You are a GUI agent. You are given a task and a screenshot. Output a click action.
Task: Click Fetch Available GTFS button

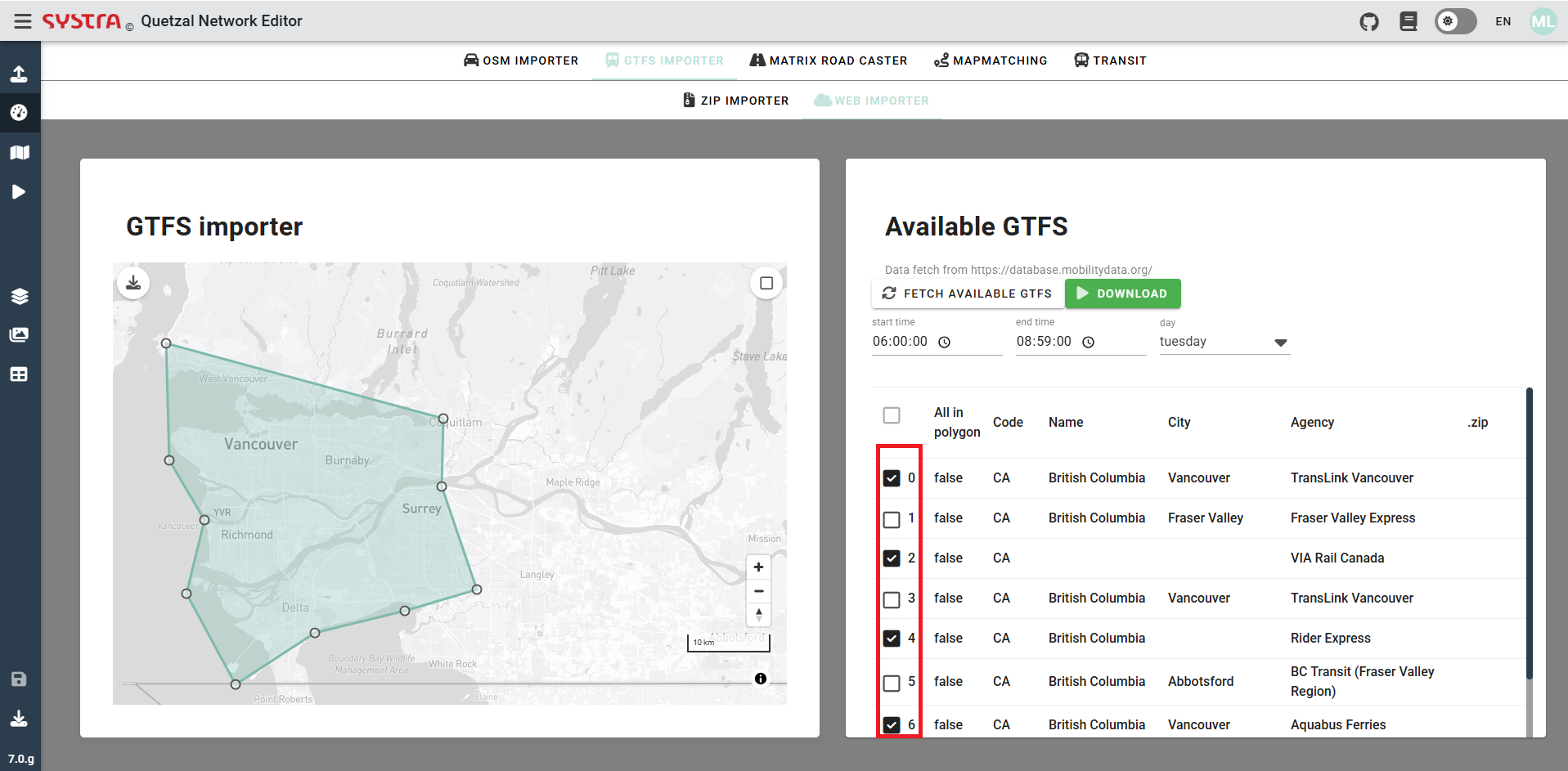pos(968,294)
